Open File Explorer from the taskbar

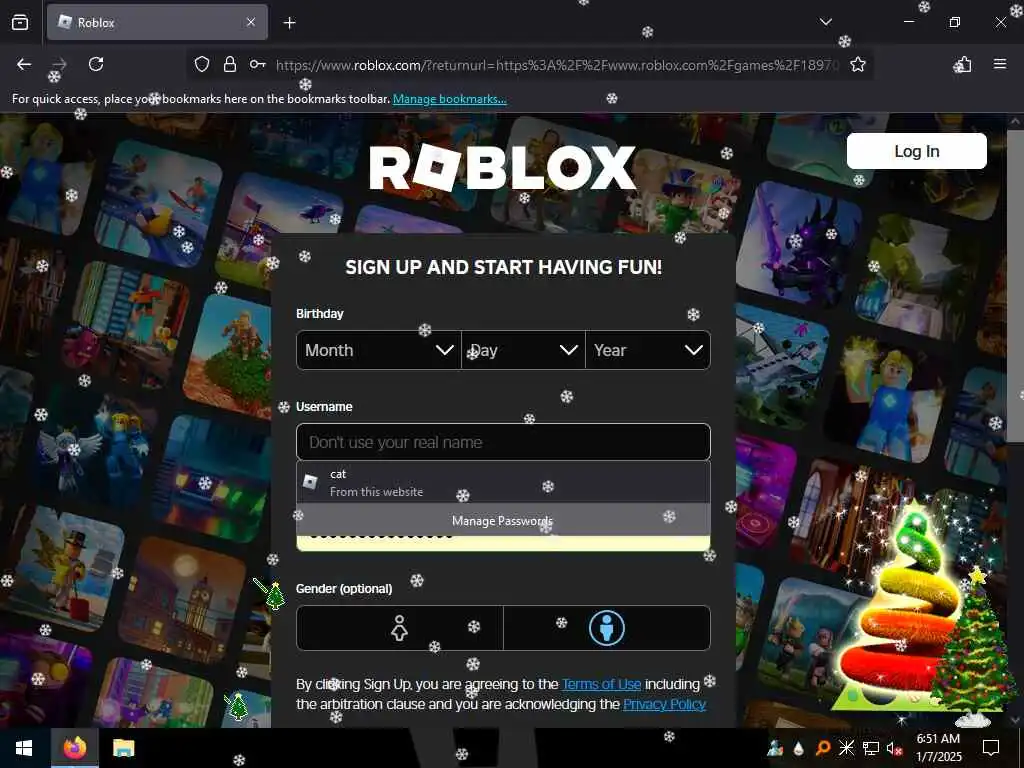point(123,748)
